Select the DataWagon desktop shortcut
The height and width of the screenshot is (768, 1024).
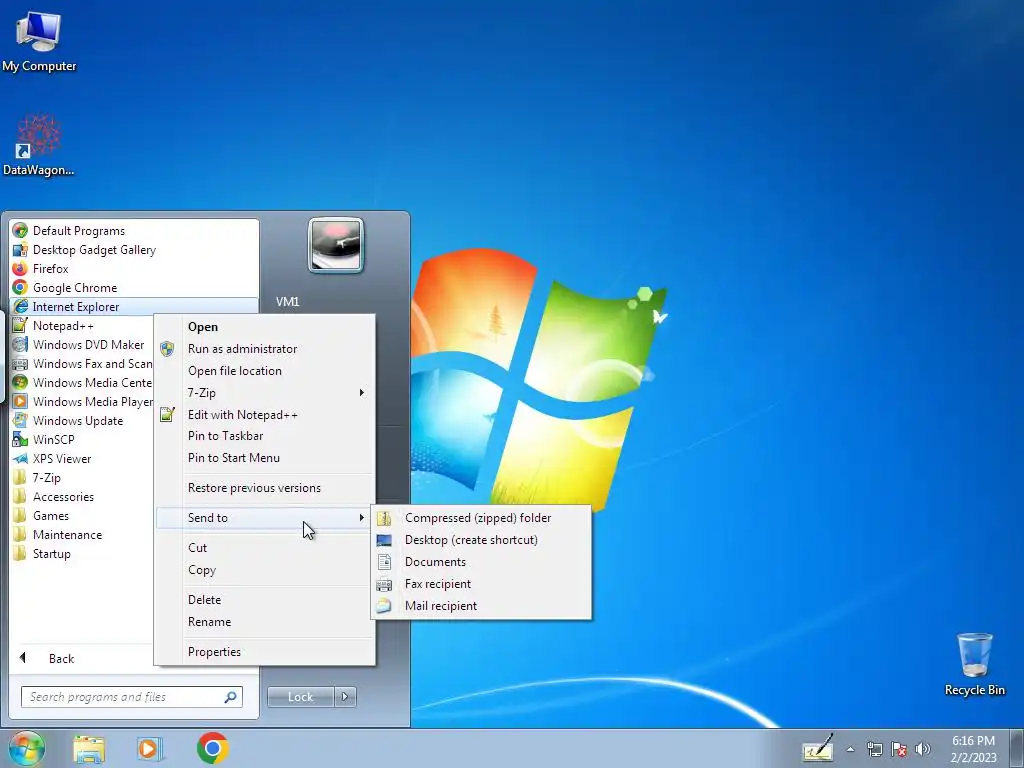tap(39, 145)
